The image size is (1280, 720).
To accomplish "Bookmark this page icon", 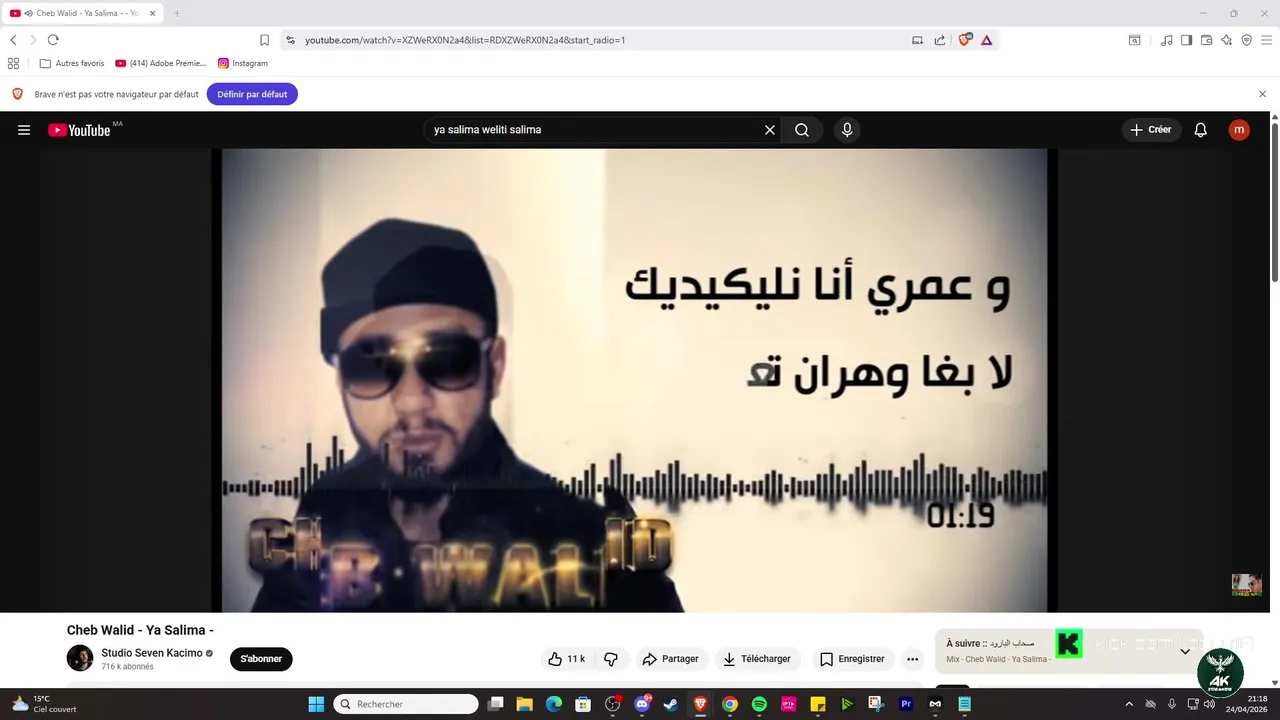I will tap(264, 40).
